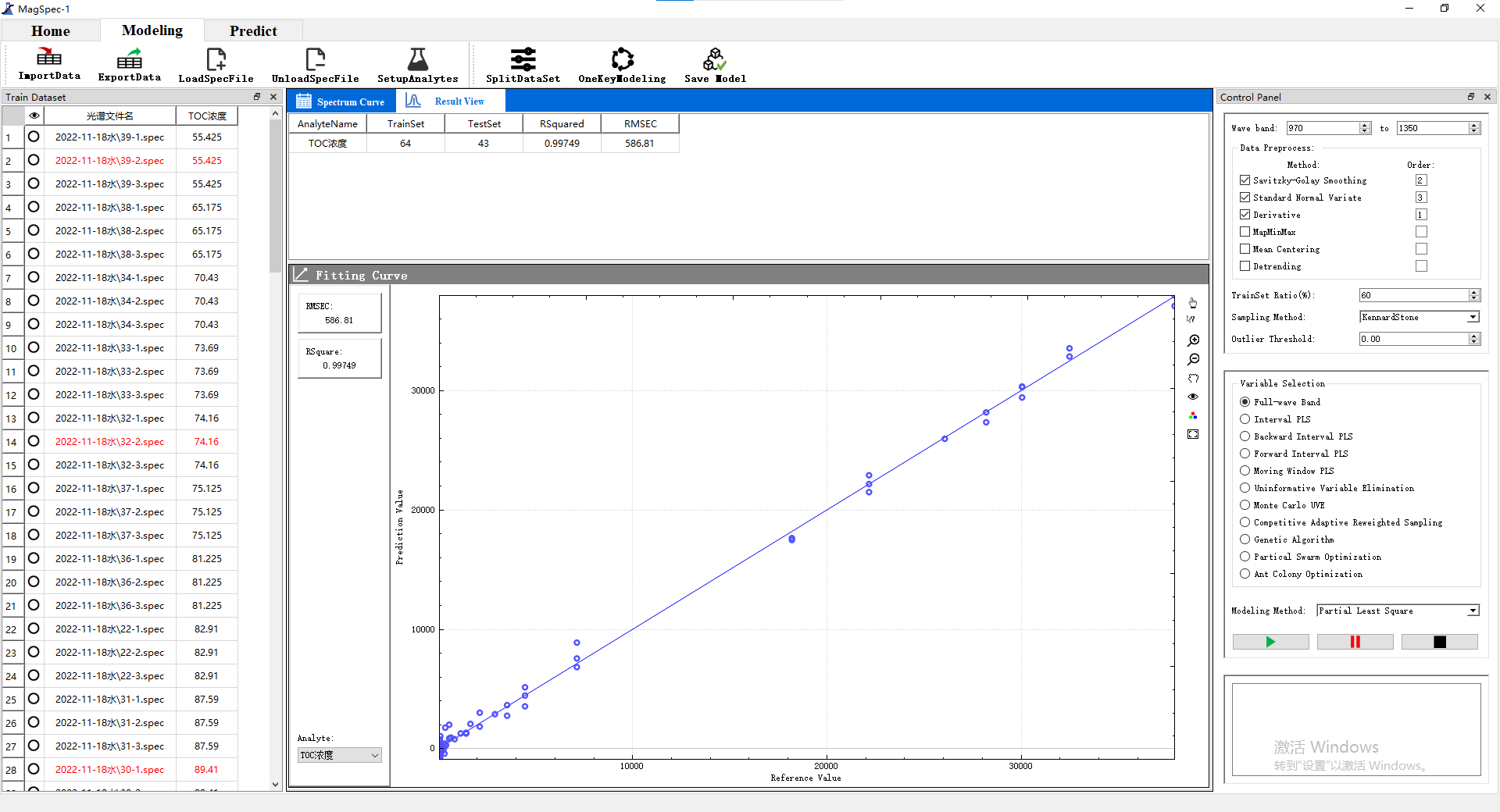Click scroll-down arrow of dataset list

point(275,784)
